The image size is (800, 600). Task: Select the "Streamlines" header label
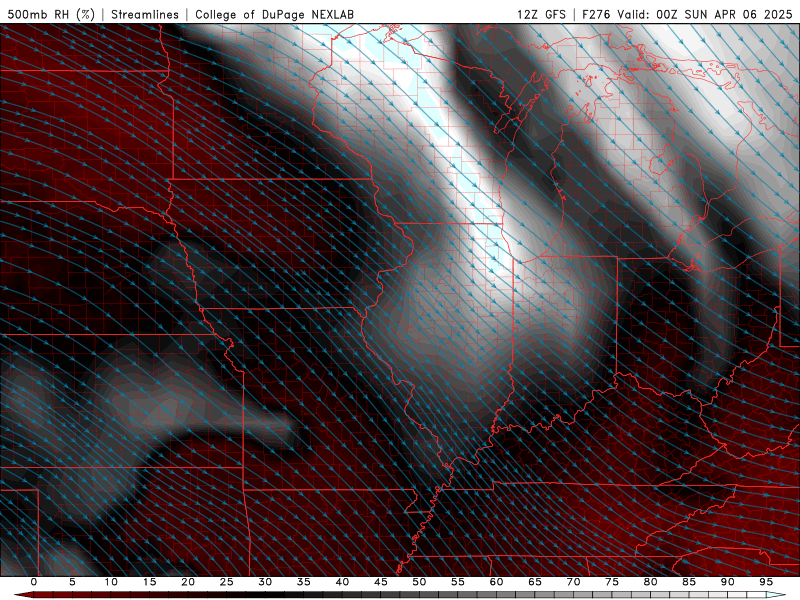pyautogui.click(x=145, y=14)
